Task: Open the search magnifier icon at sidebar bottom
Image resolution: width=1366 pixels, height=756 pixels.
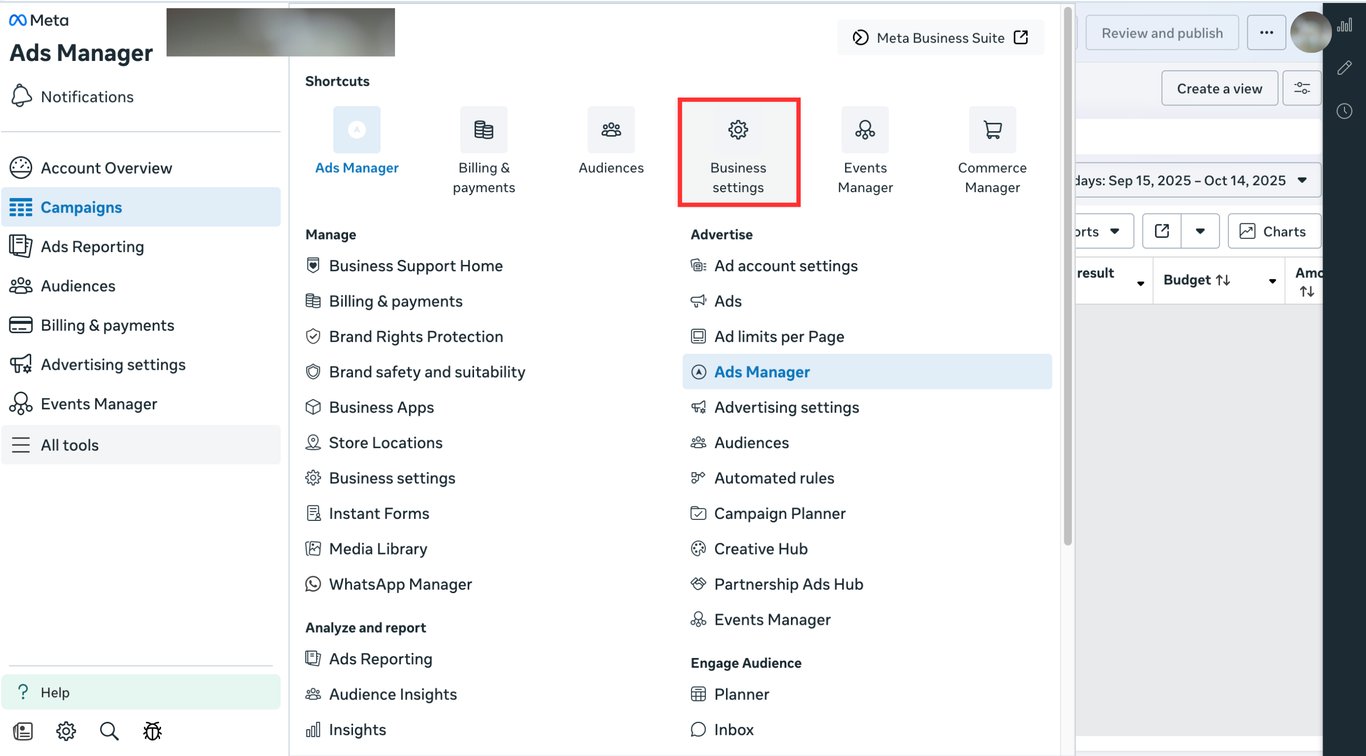Action: 109,731
